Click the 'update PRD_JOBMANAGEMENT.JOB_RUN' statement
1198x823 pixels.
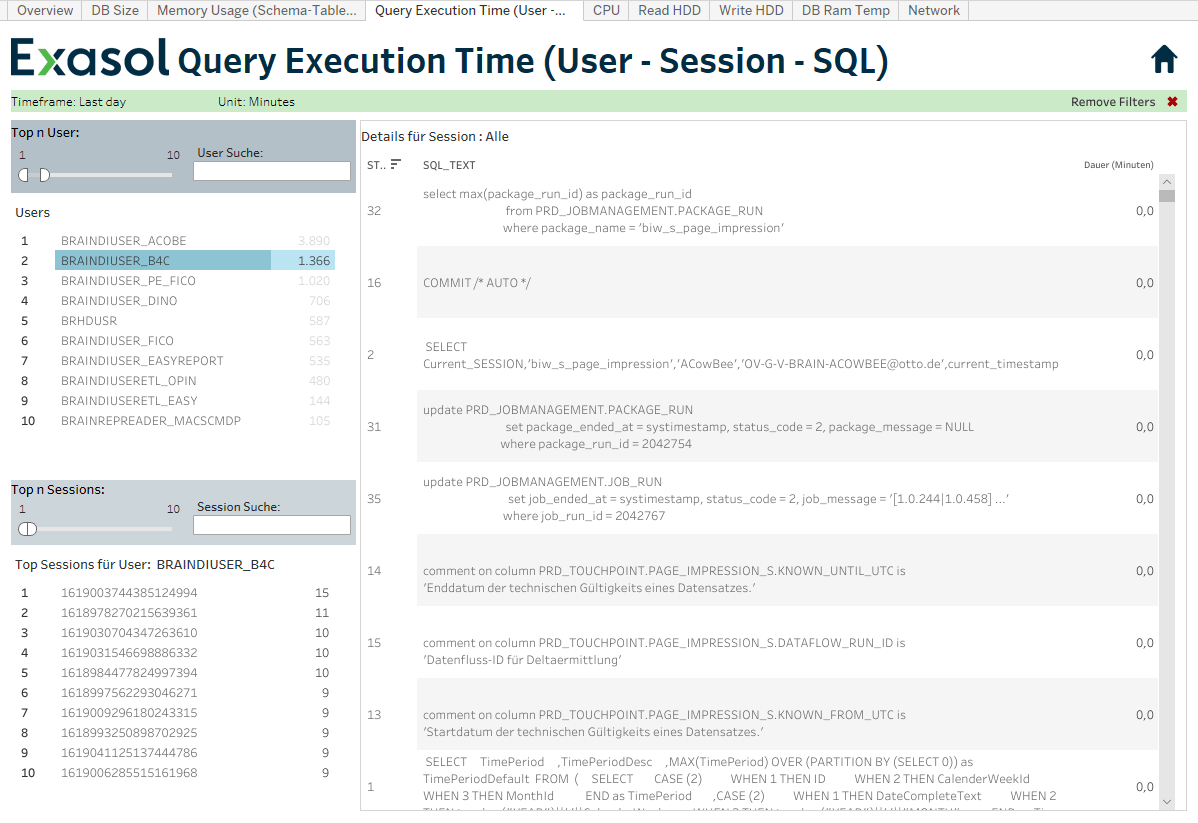pyautogui.click(x=716, y=499)
